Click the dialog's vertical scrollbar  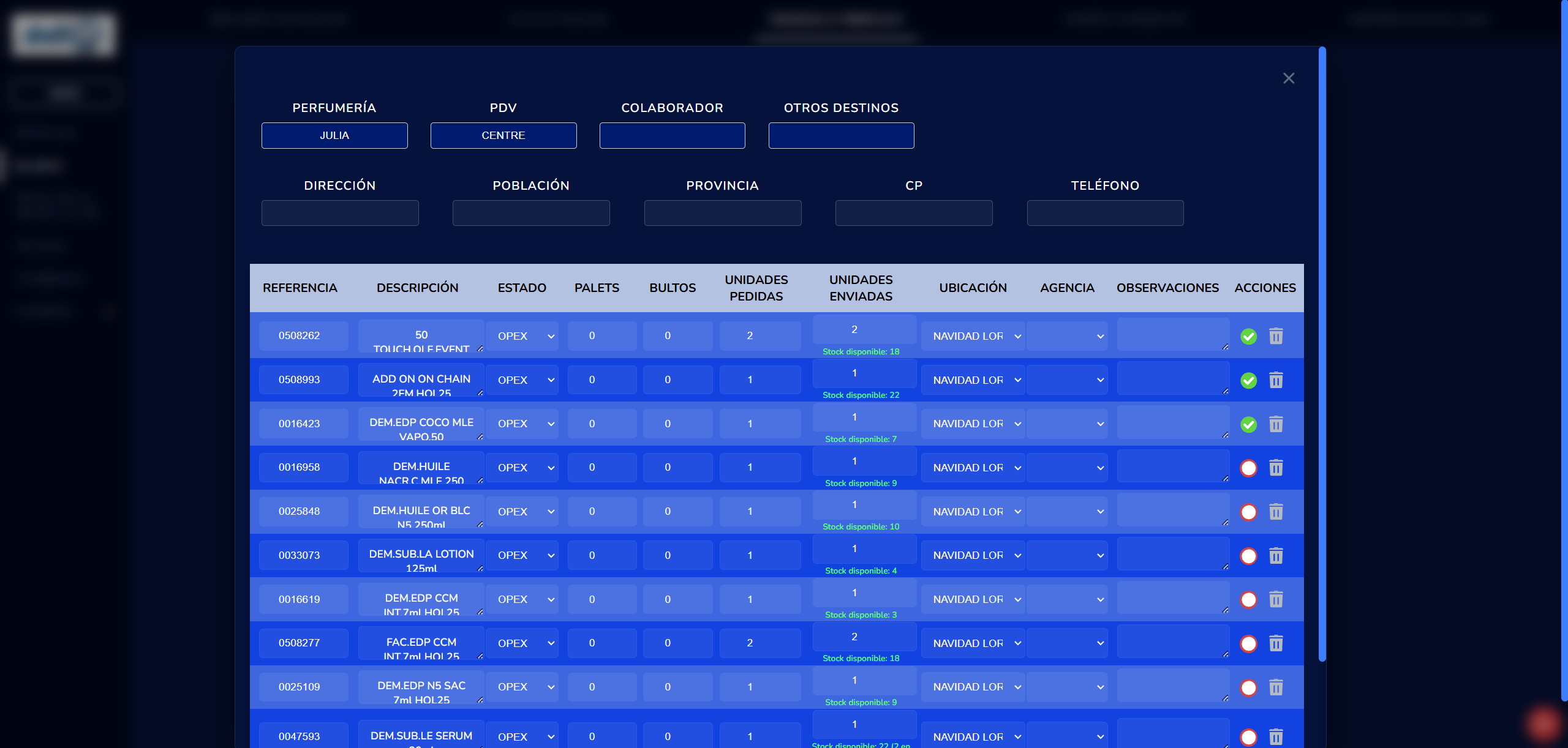1322,354
